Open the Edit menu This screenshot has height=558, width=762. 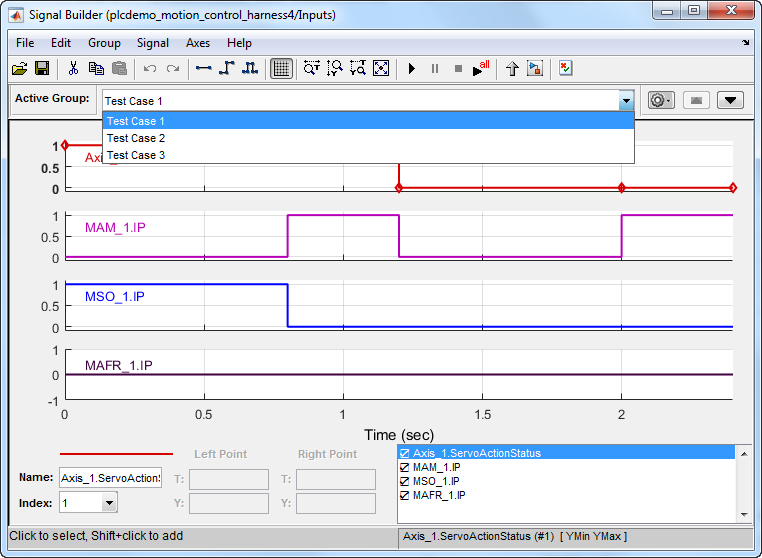61,43
